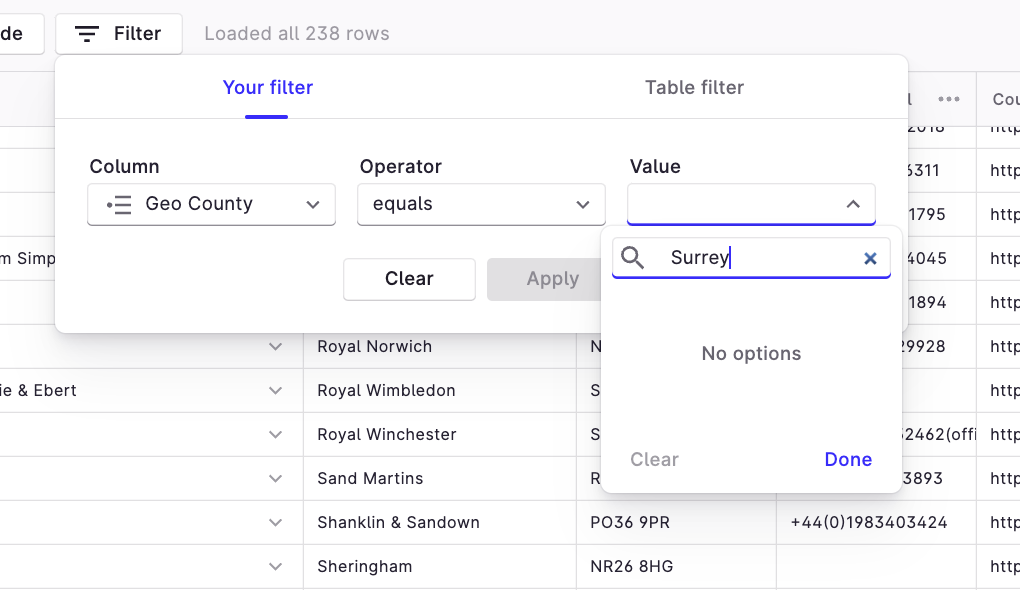Expand the Sheringham row

pos(275,566)
